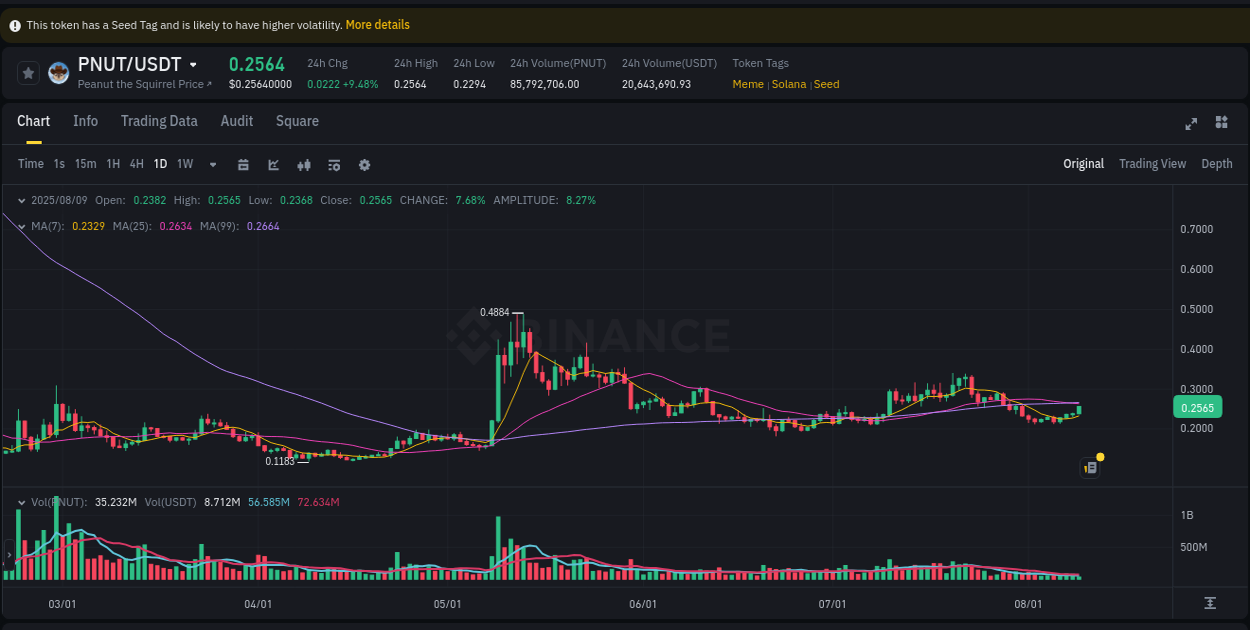
Task: Open the chart settings gear icon
Action: coord(364,164)
